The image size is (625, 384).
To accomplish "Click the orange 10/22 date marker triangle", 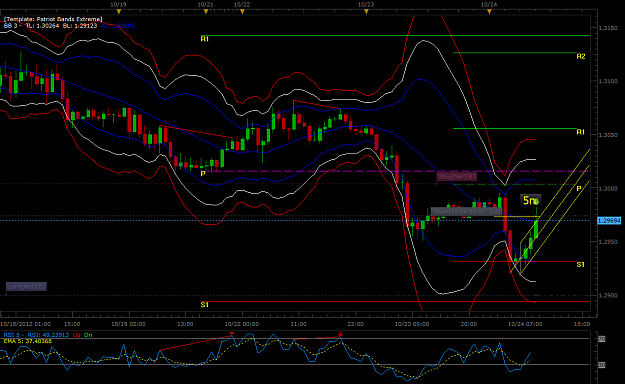I will (242, 12).
